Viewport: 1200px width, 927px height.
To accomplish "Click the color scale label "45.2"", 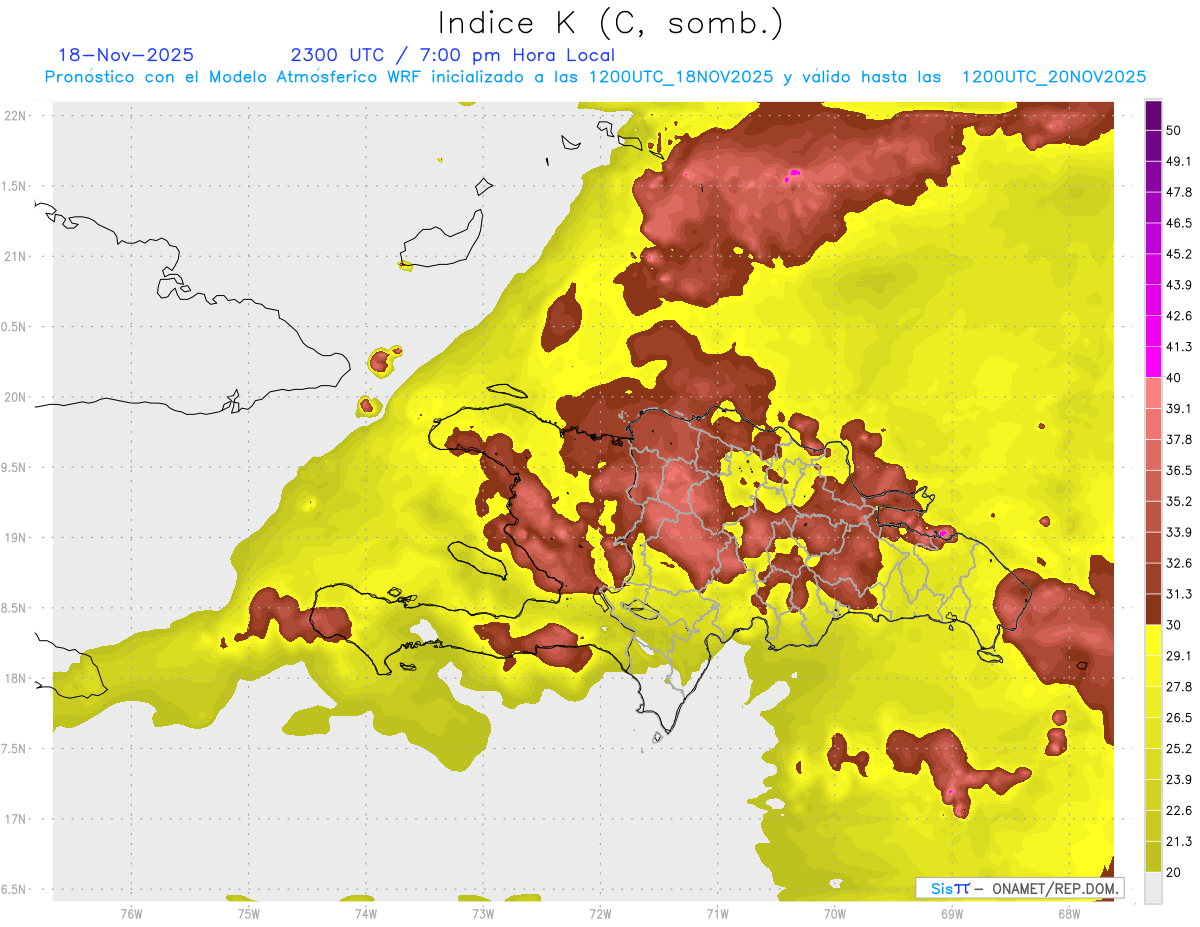I will click(x=1178, y=254).
